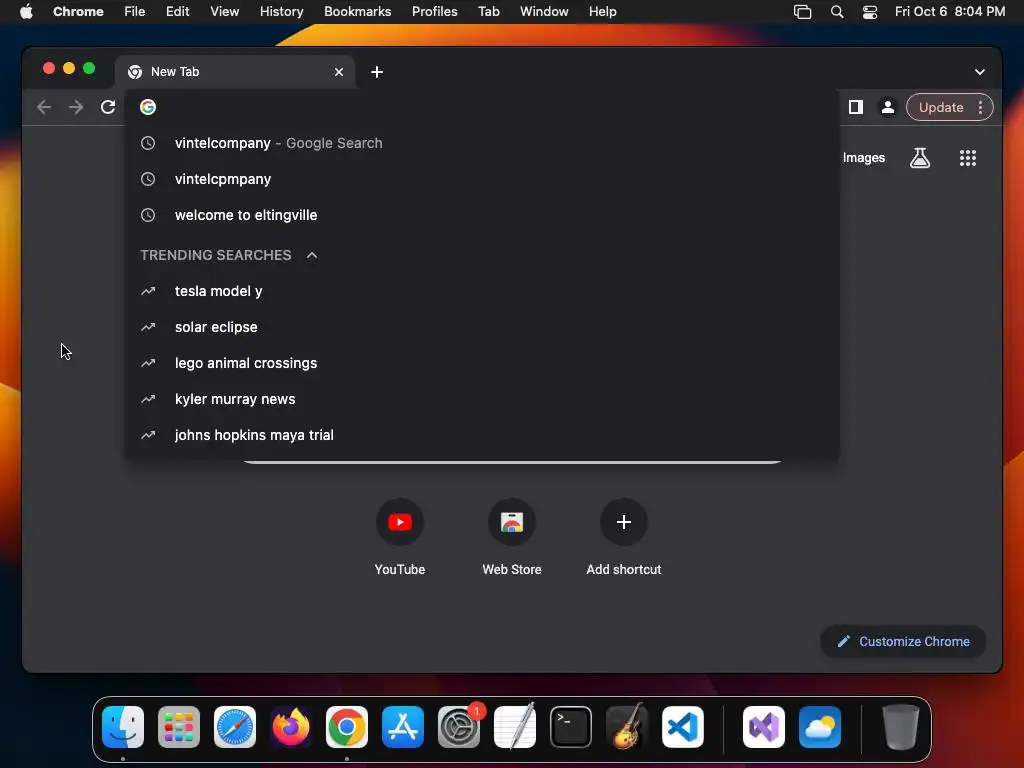
Task: Open the Images link
Action: [x=863, y=157]
